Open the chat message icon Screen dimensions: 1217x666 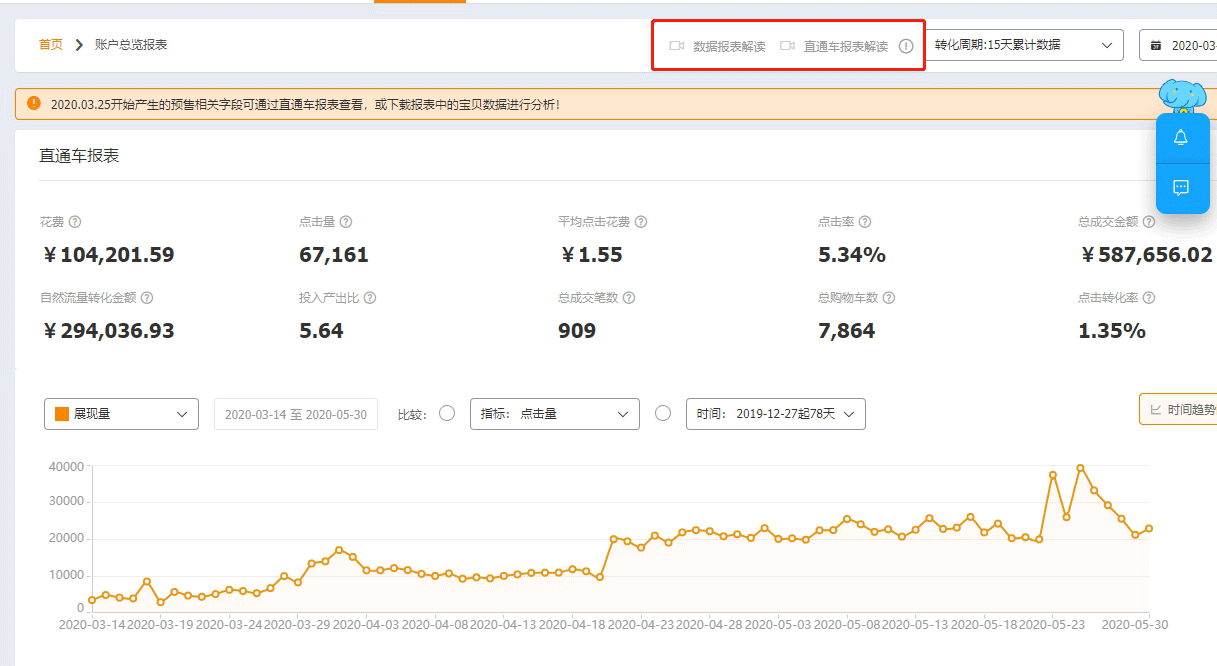(x=1180, y=187)
